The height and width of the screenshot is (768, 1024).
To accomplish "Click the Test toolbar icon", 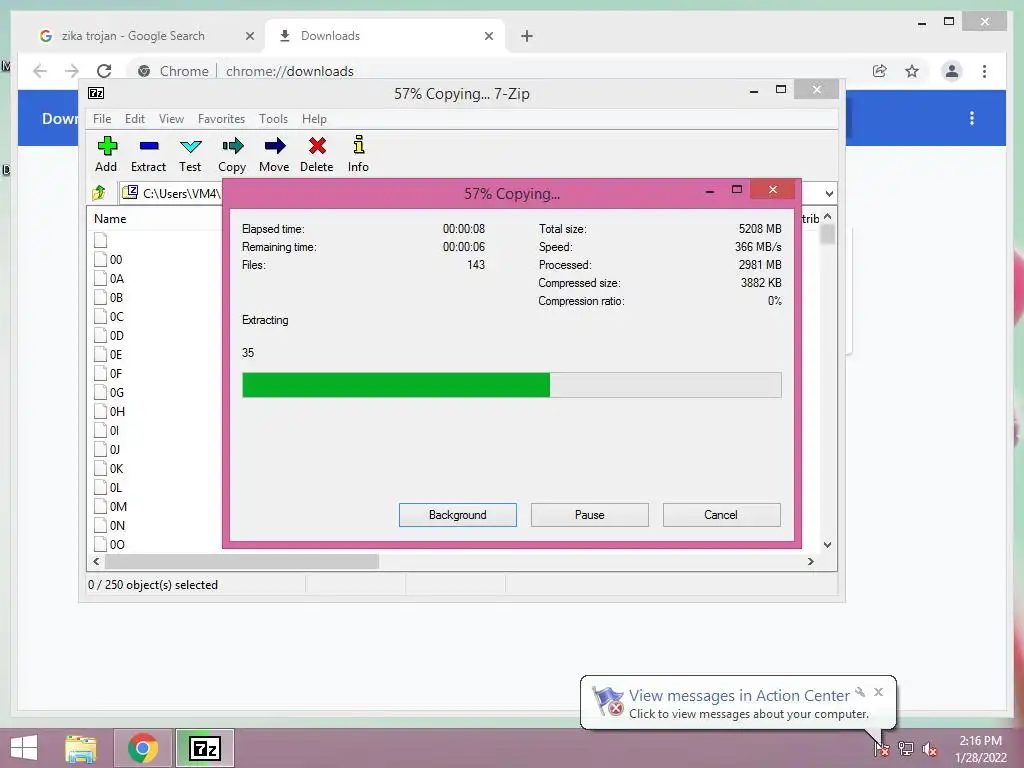I will (x=190, y=154).
